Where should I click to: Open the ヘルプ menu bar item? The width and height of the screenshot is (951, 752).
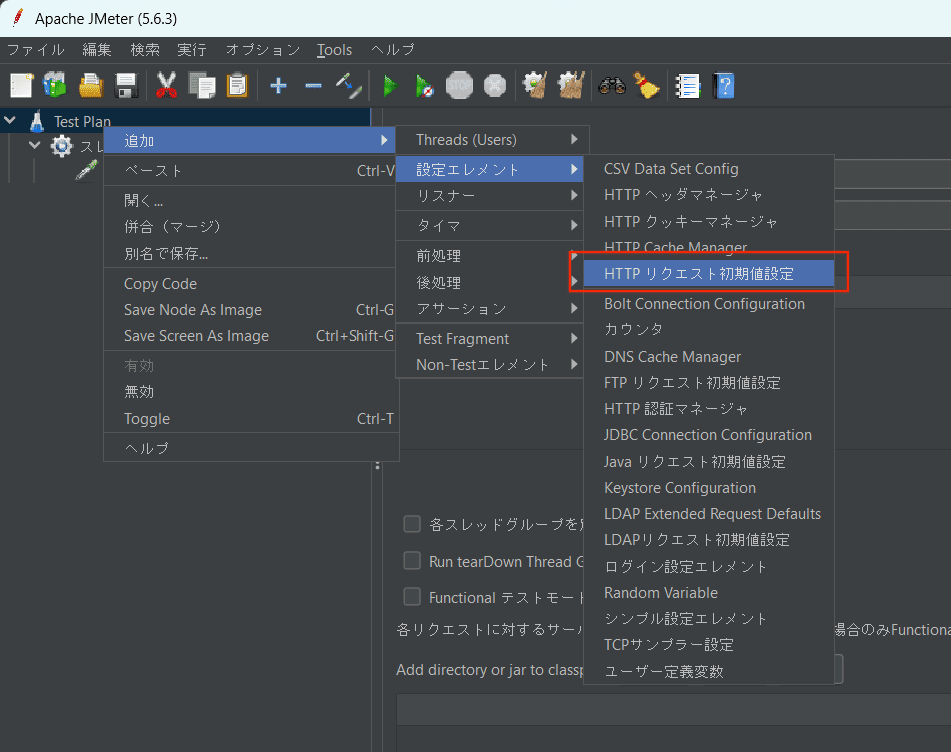click(x=392, y=50)
